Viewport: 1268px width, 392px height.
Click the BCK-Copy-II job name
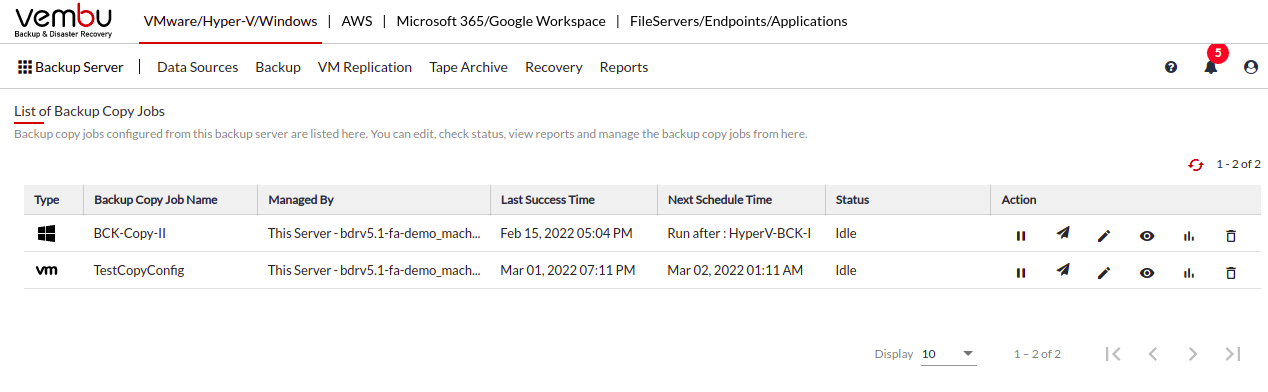coord(130,234)
